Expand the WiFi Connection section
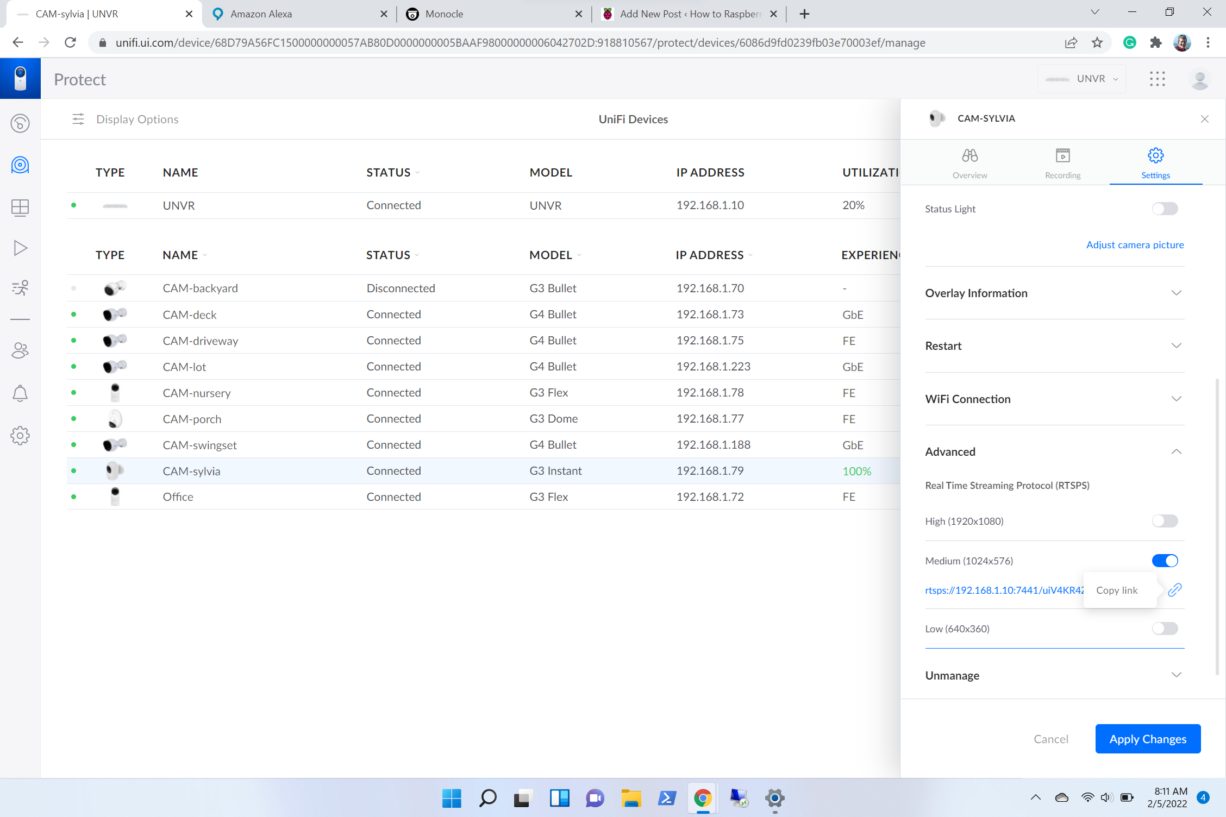 [1054, 399]
